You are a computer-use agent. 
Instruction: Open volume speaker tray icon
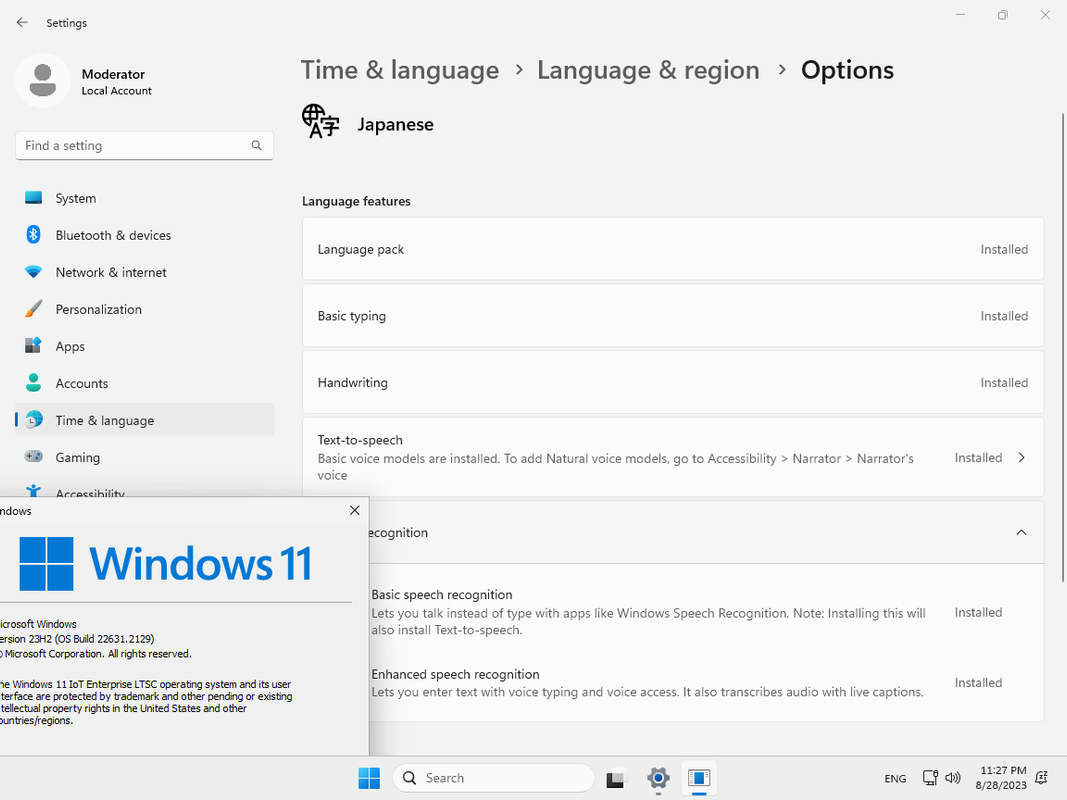pyautogui.click(x=953, y=778)
